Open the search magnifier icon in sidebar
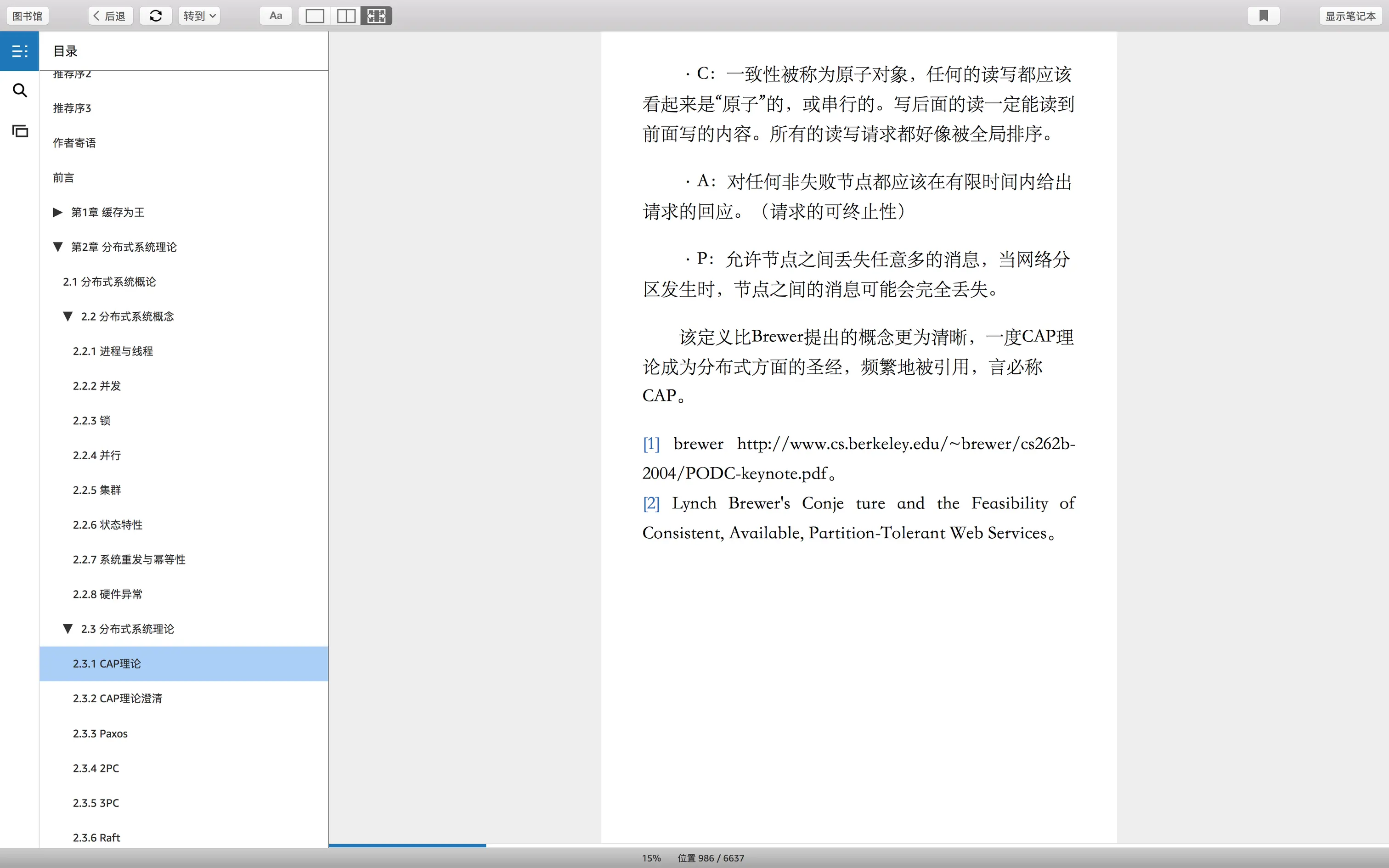 (19, 91)
